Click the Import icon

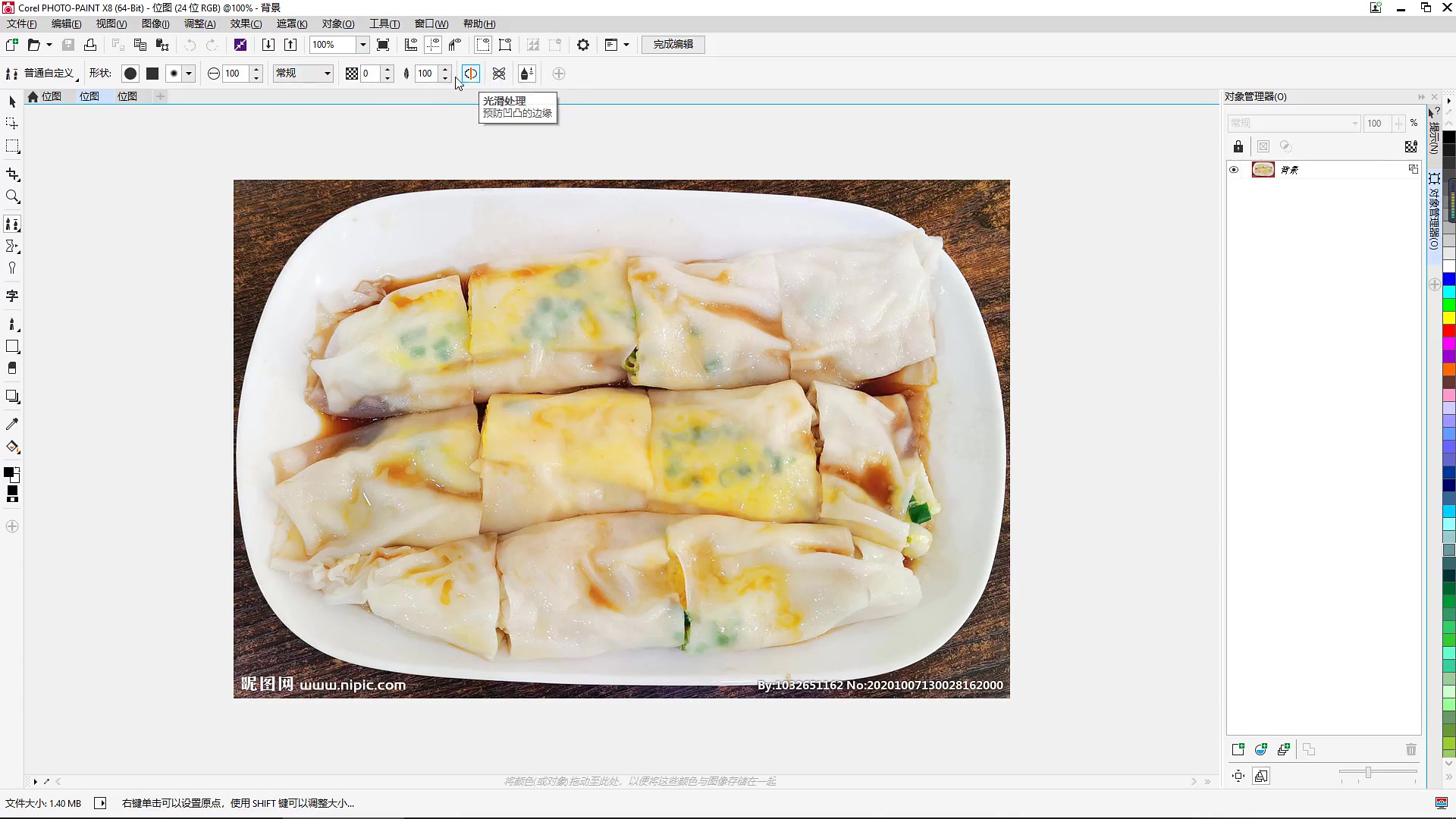click(x=268, y=45)
